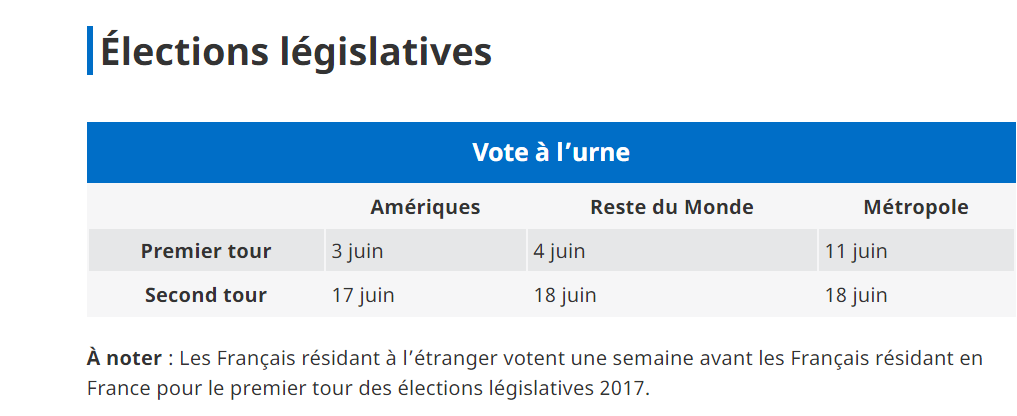Click "18 juin" under Reste du Monde

(x=565, y=295)
